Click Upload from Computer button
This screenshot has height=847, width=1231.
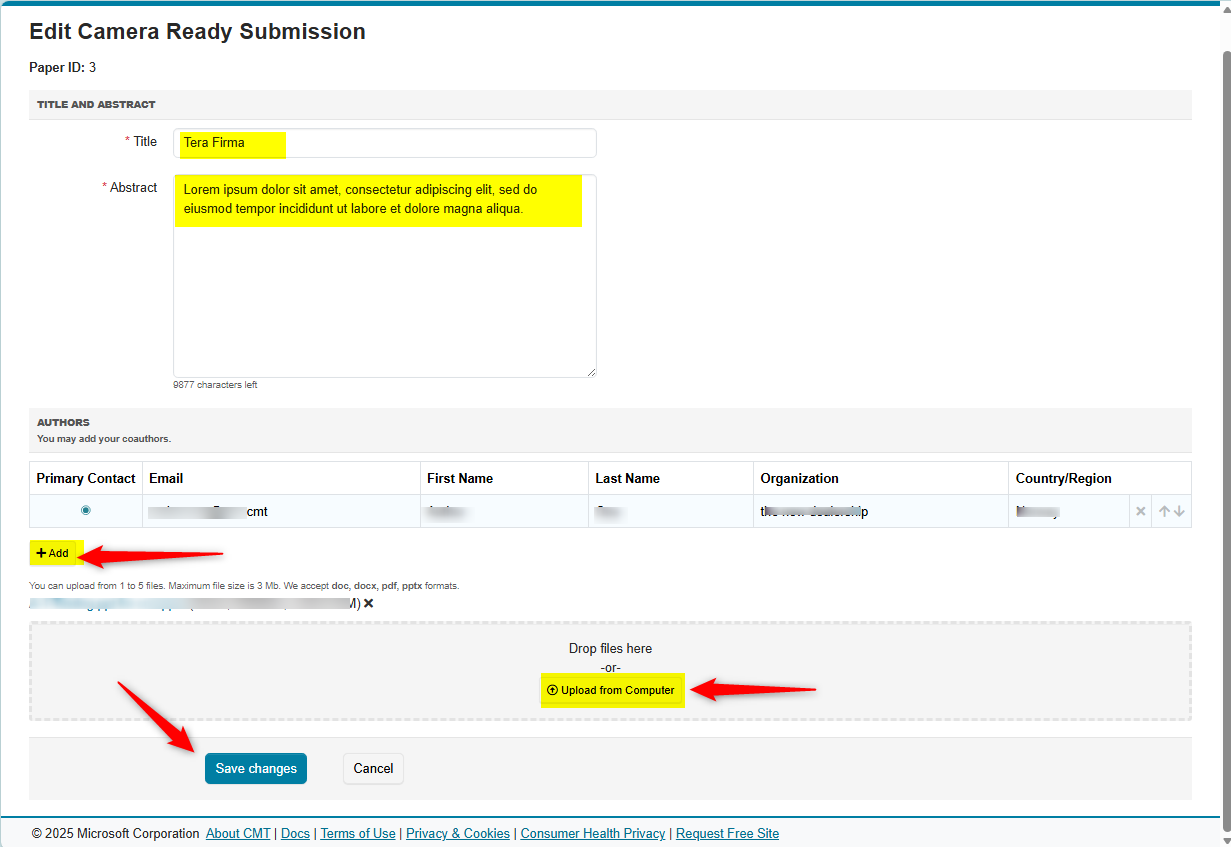pos(611,690)
